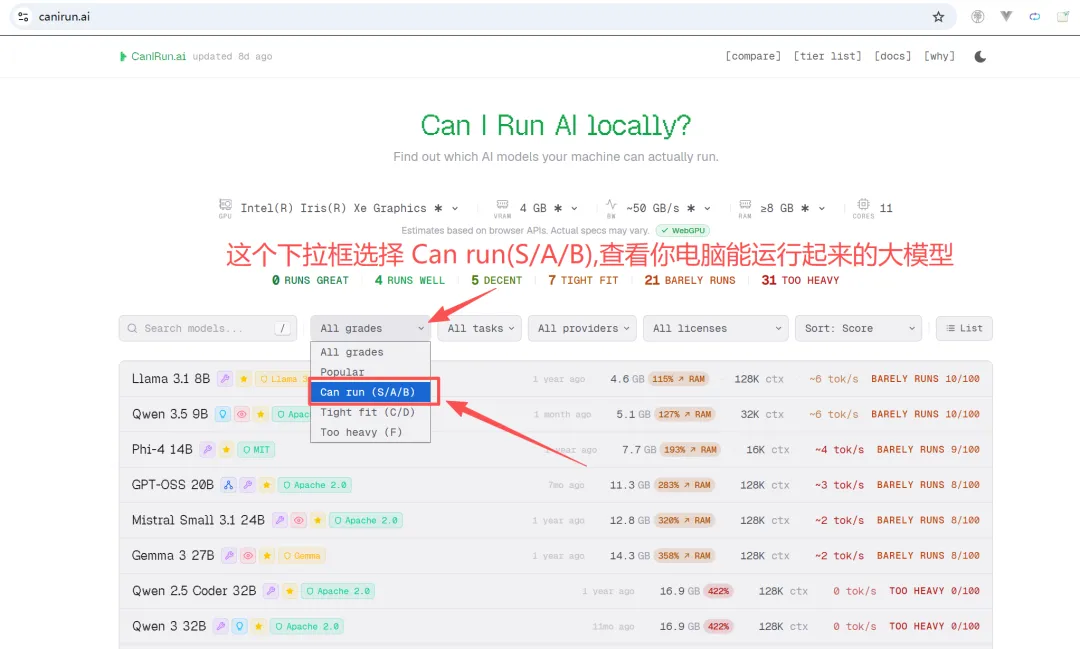1080x649 pixels.
Task: Click the lightbulb icon on Qwen 3 32B row
Action: coord(239,626)
